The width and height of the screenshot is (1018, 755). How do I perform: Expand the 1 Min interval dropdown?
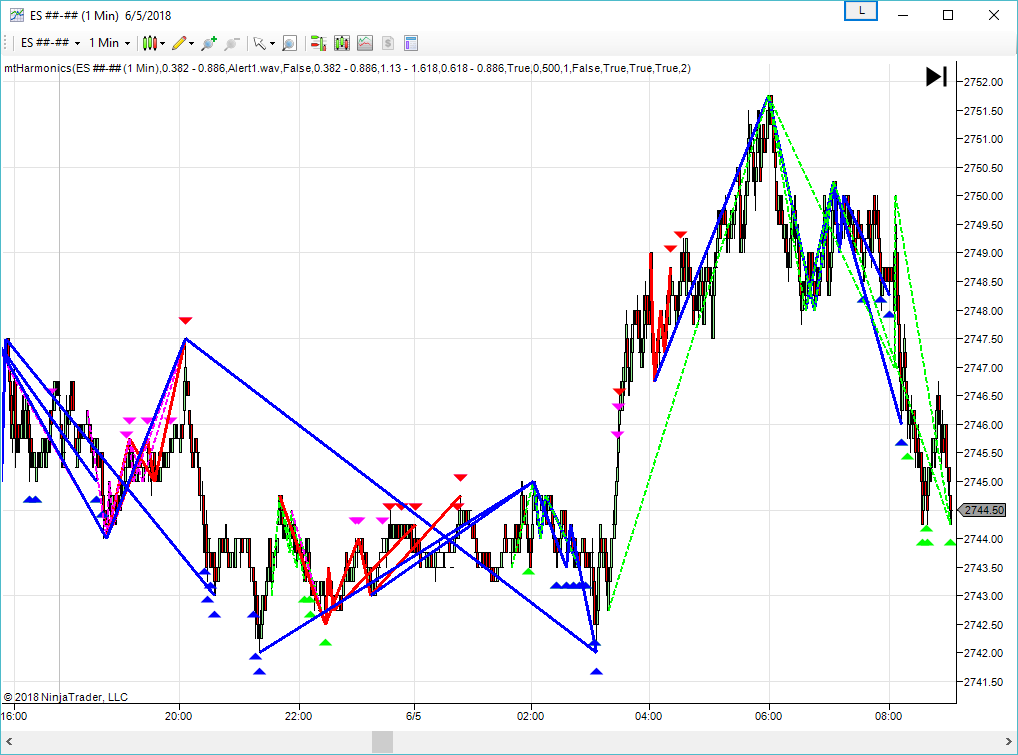109,43
